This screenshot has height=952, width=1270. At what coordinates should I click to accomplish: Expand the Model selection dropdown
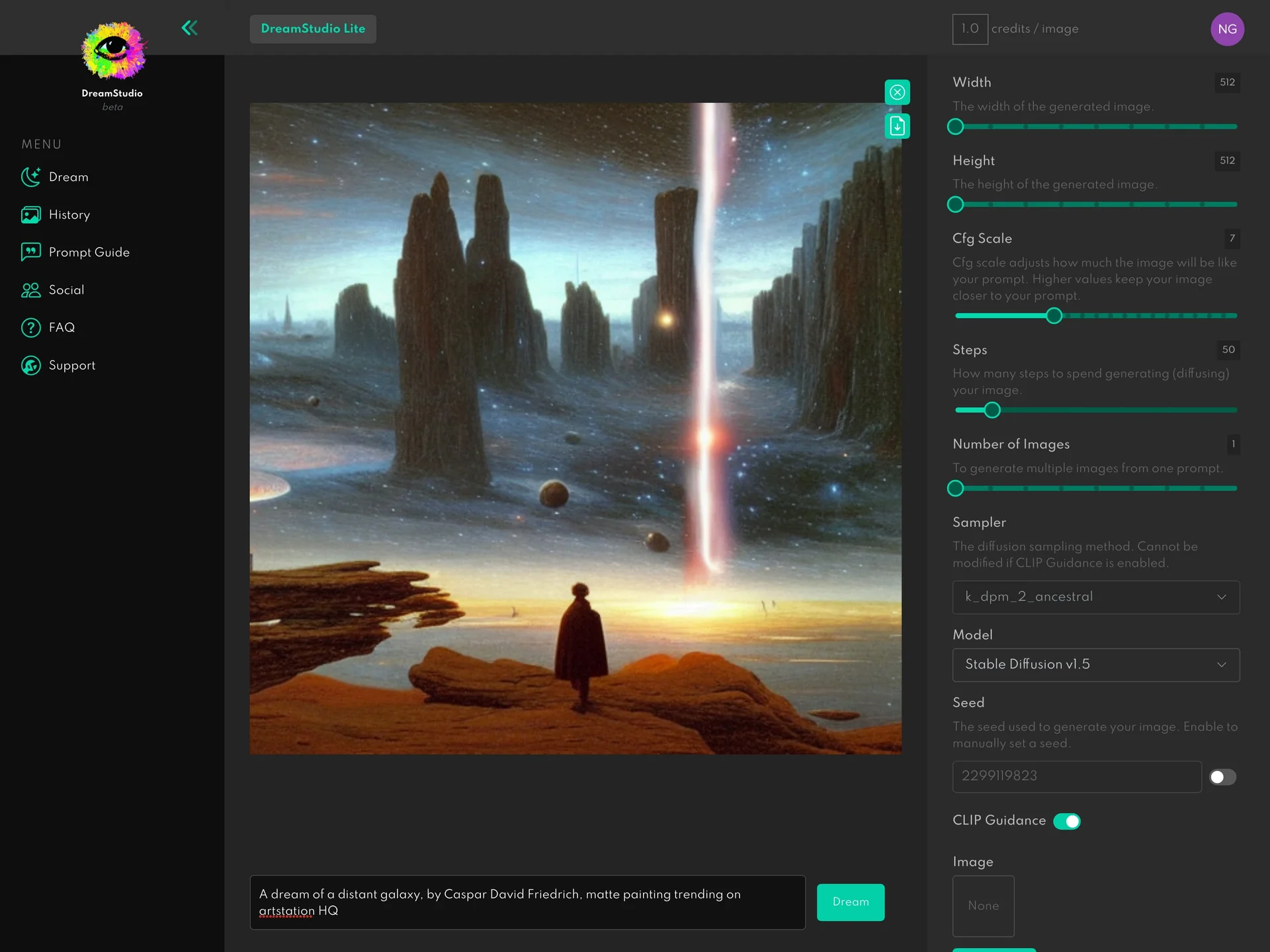click(1095, 664)
